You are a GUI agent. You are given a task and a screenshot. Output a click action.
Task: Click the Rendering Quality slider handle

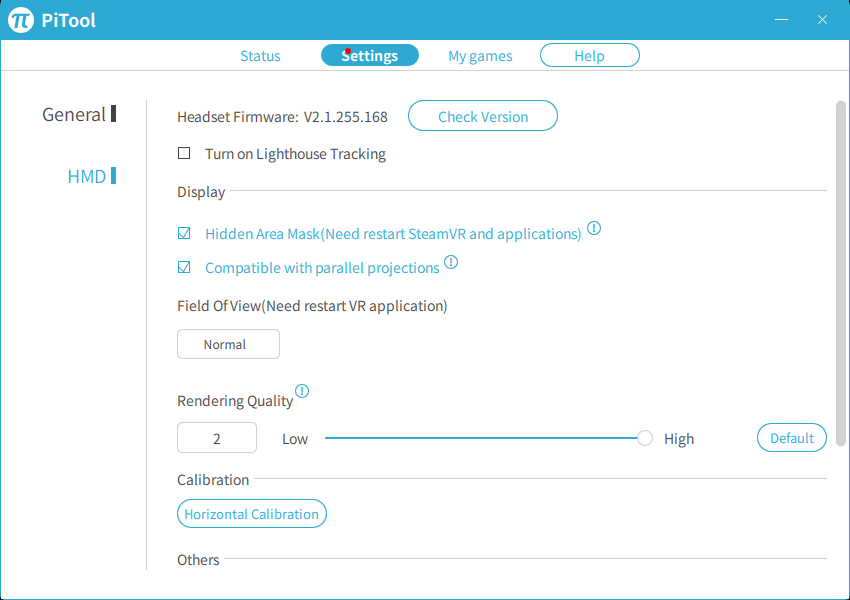point(645,438)
